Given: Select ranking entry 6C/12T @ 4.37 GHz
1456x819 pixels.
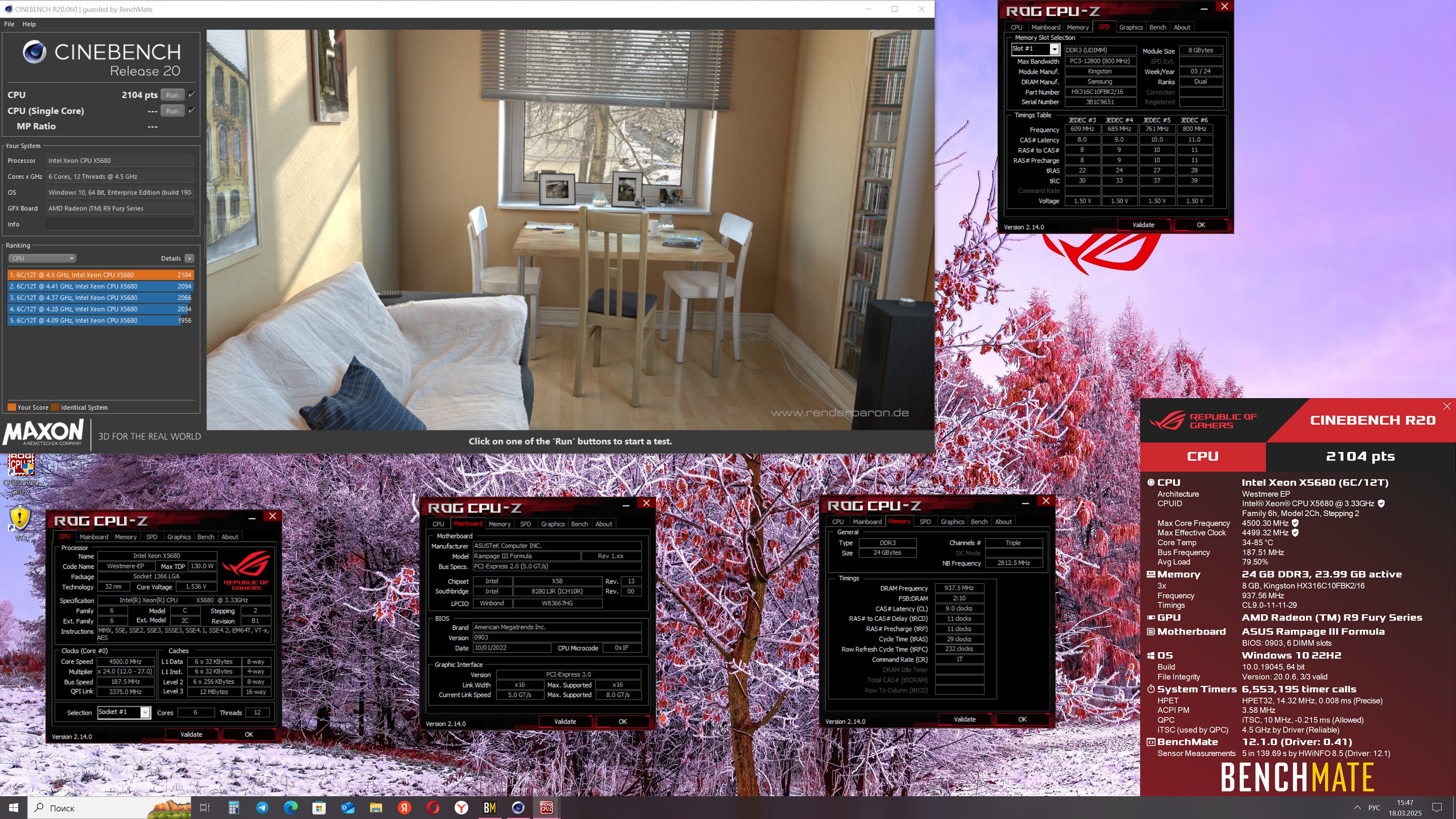Looking at the screenshot, I should coord(101,297).
